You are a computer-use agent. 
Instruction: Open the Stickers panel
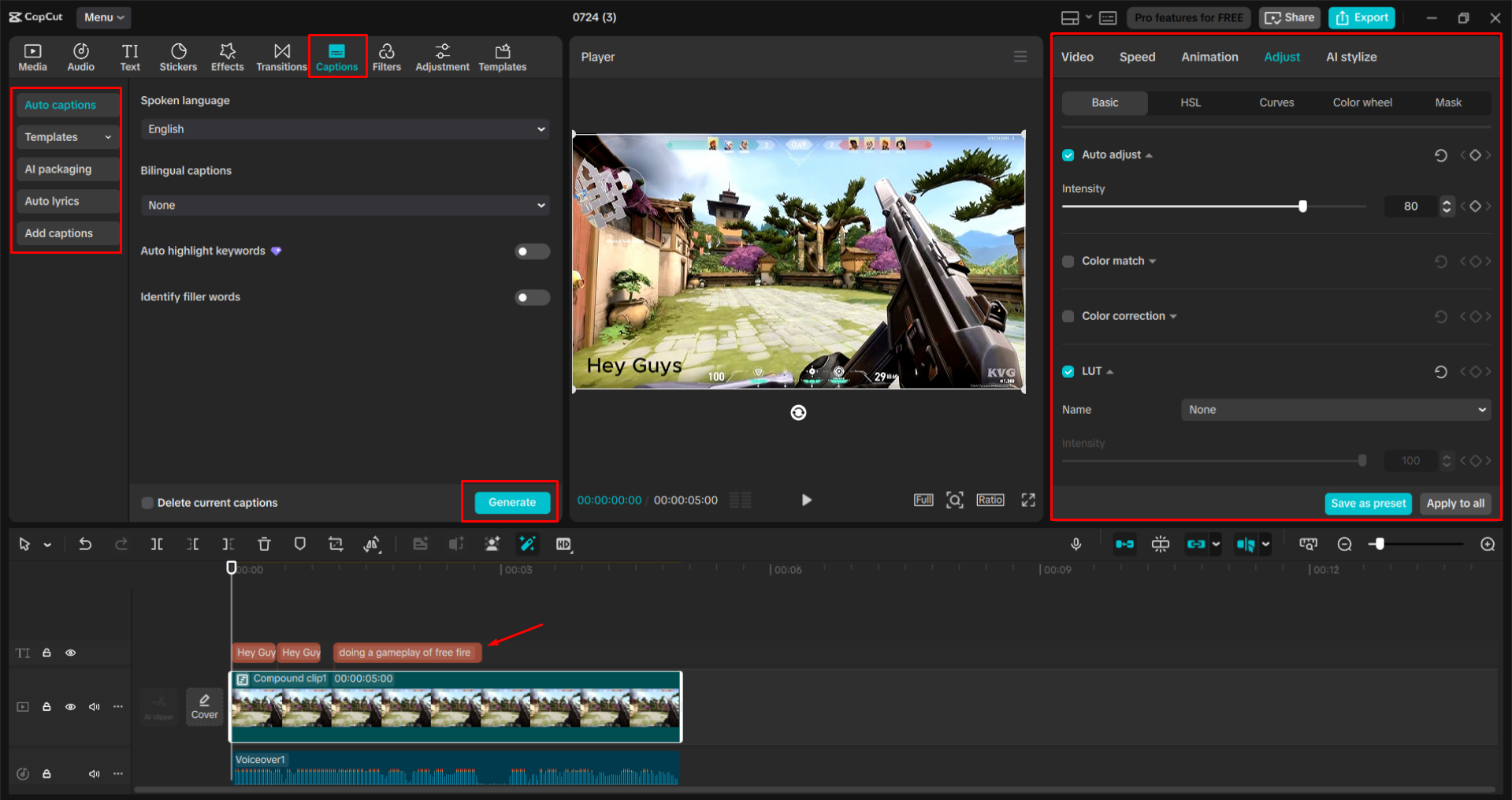click(178, 58)
